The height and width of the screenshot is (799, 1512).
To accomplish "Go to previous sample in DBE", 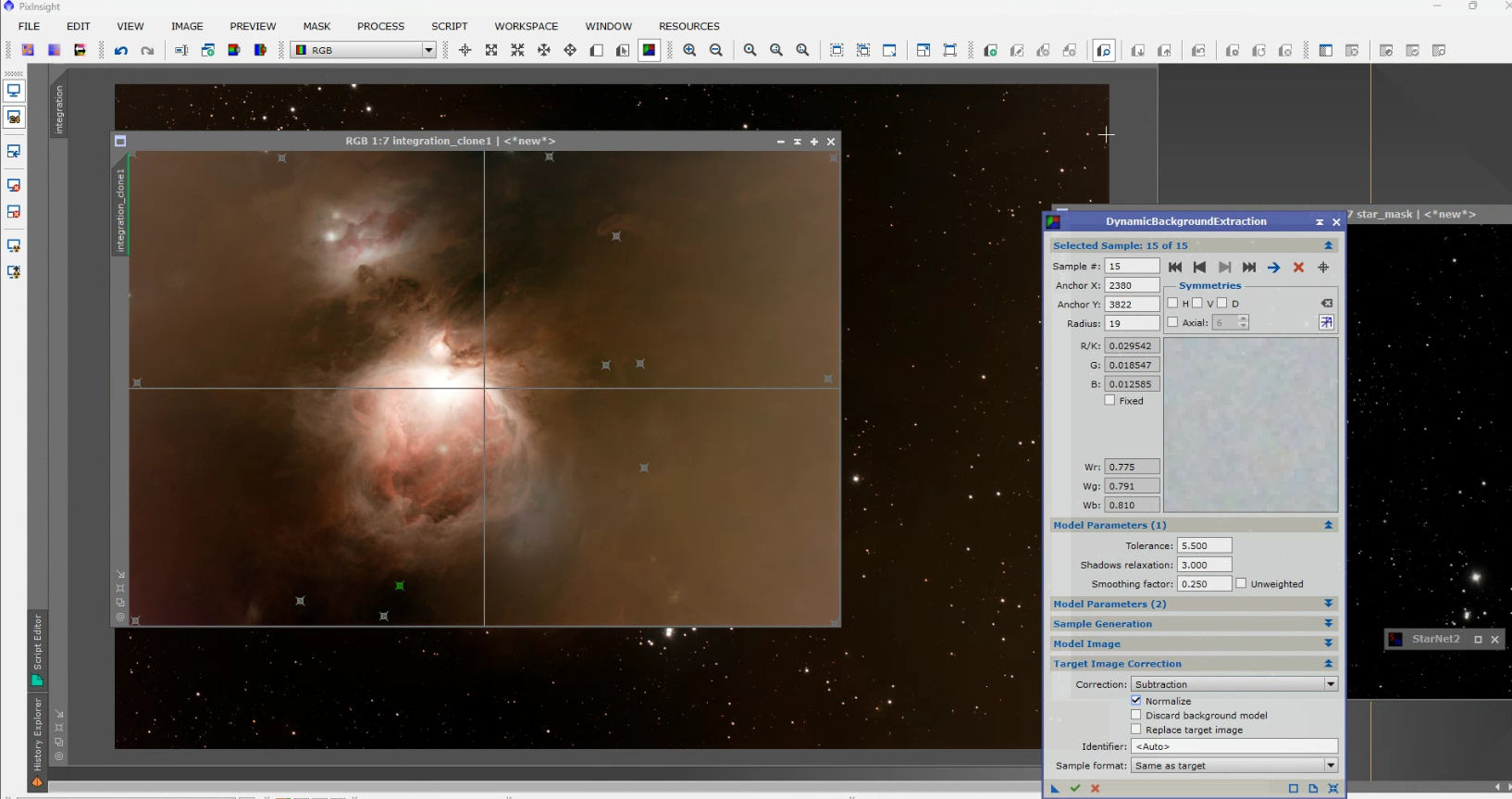I will (x=1199, y=268).
